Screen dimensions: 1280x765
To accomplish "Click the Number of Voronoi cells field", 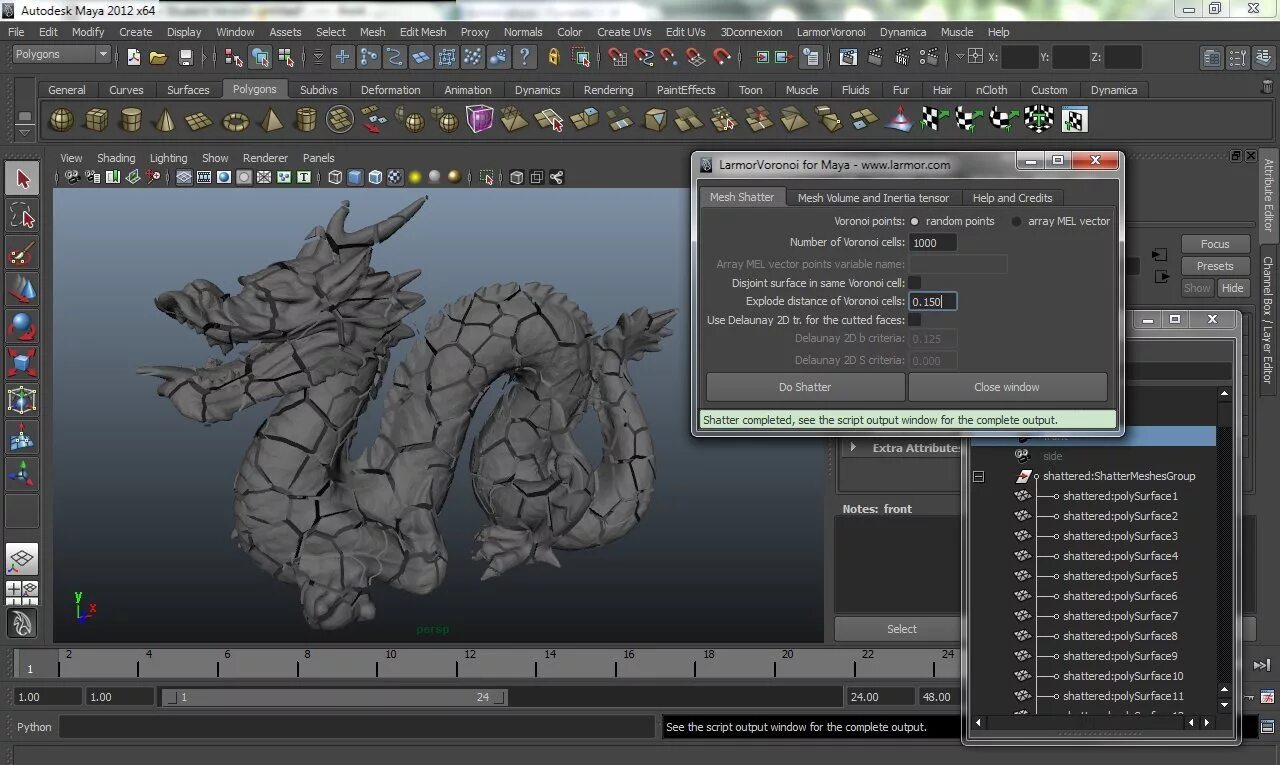I will coord(932,242).
